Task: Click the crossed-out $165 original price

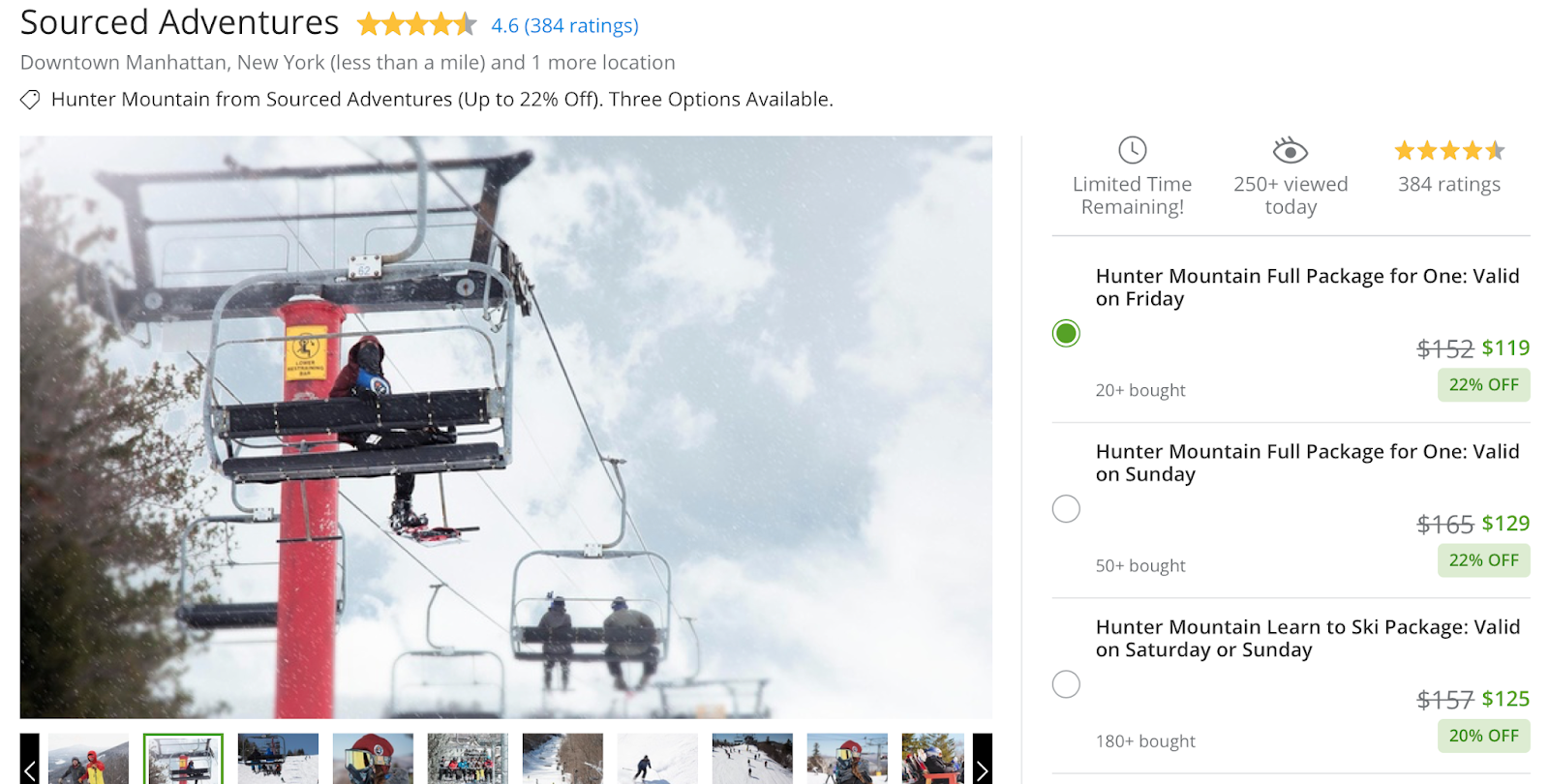Action: [1445, 524]
